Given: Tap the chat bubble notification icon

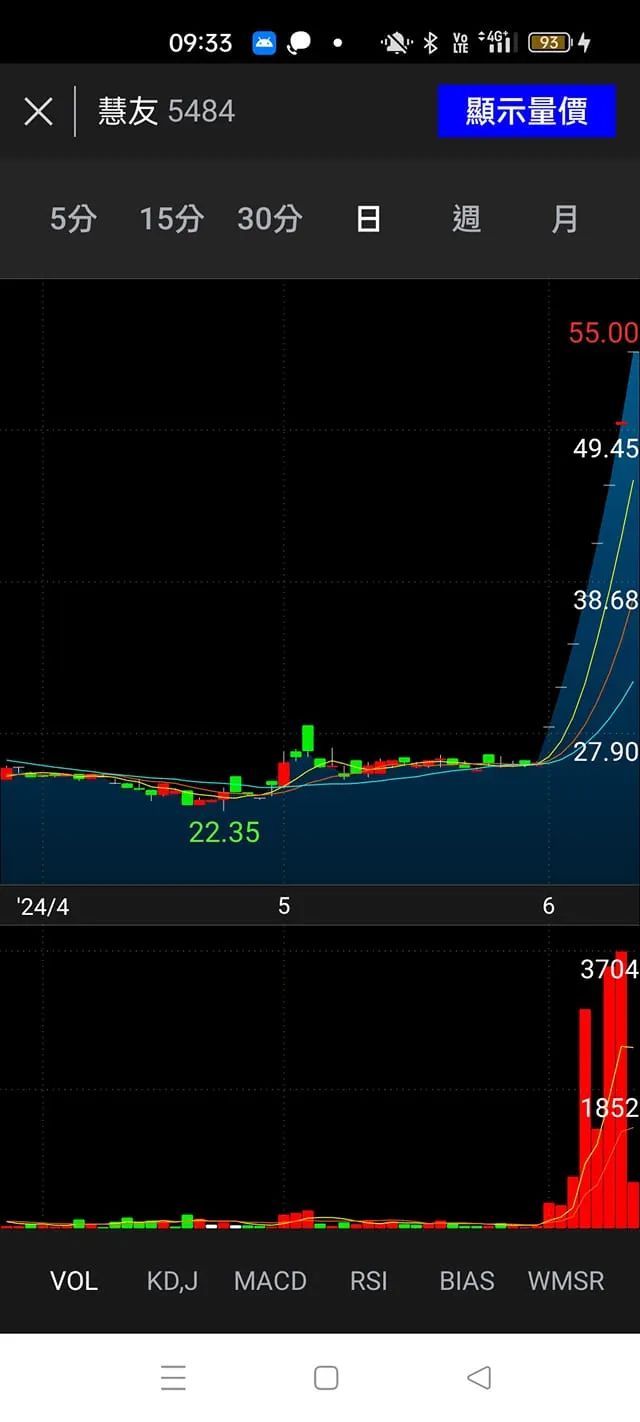Looking at the screenshot, I should [299, 43].
